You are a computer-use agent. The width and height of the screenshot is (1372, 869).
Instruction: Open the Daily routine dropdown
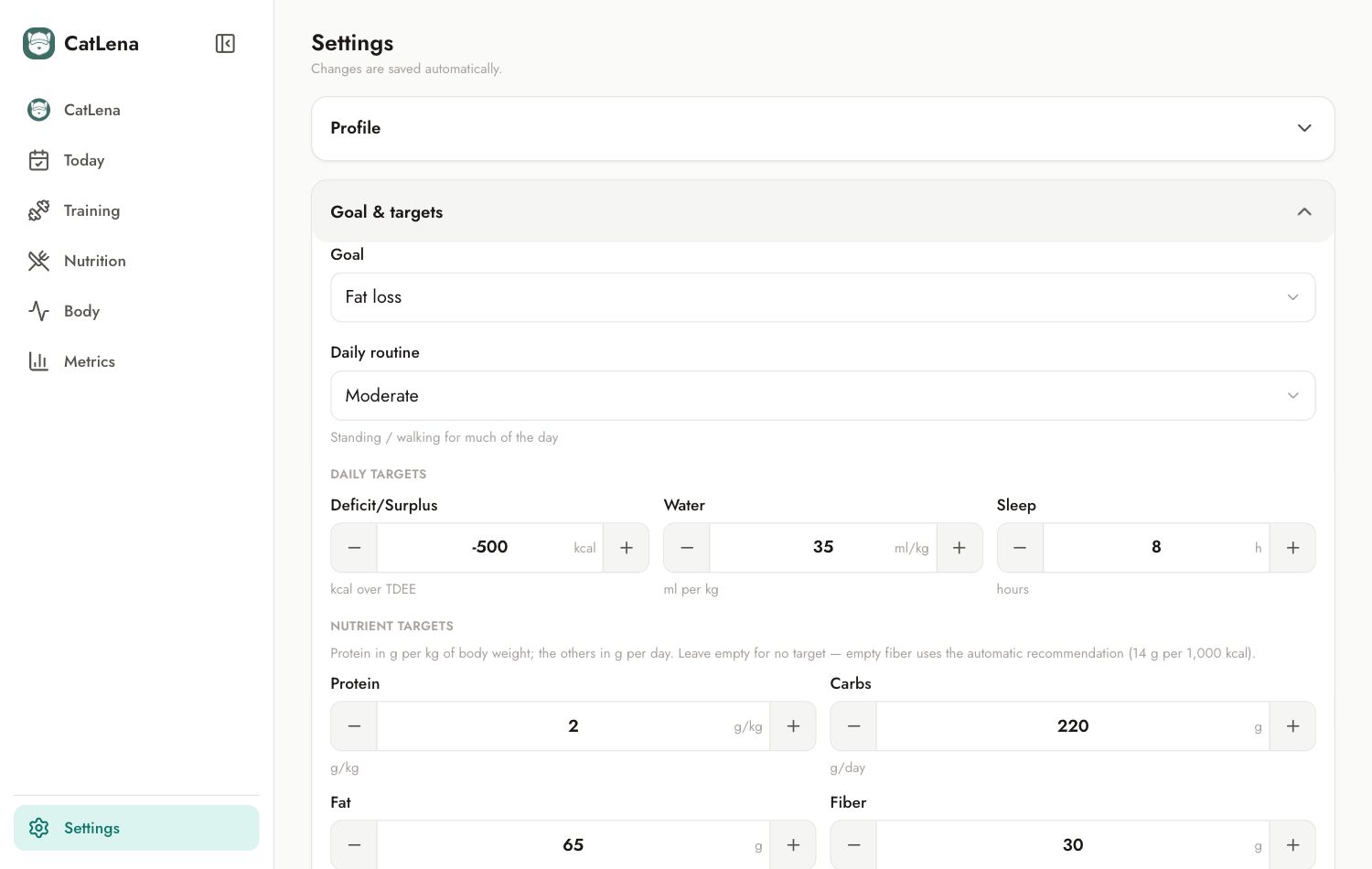823,395
